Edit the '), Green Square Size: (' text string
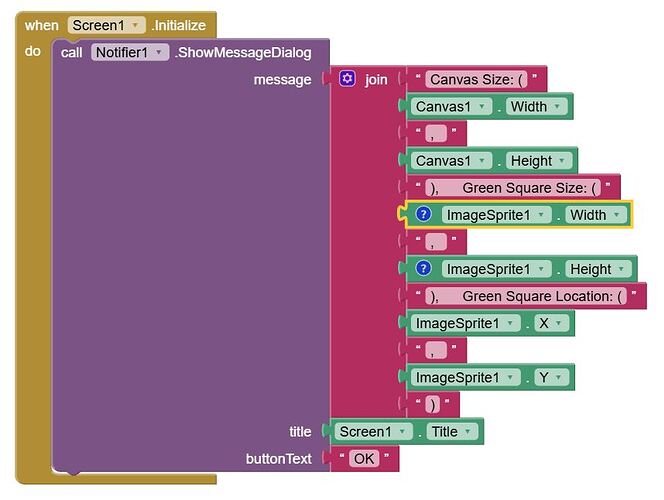 (513, 188)
